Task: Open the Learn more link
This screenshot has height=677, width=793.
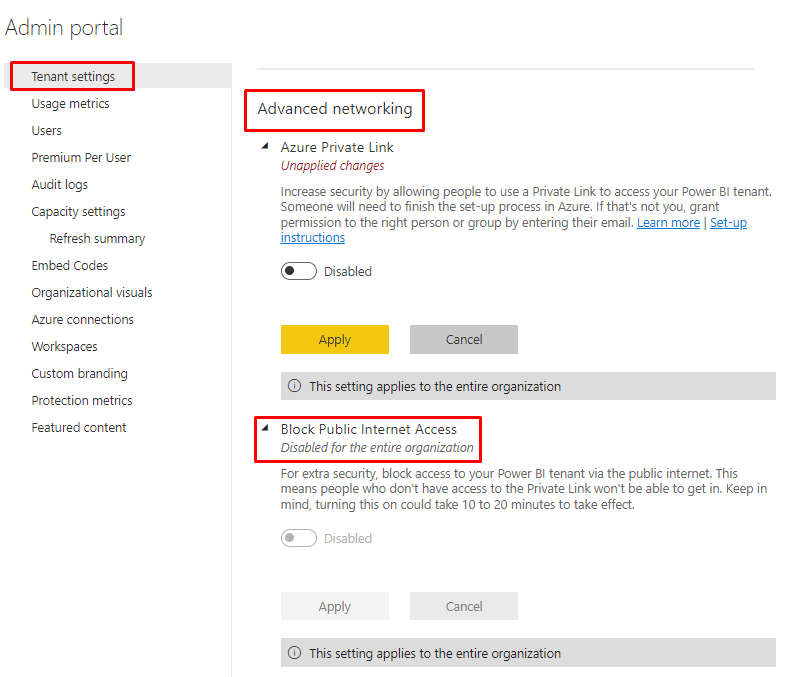Action: point(668,223)
